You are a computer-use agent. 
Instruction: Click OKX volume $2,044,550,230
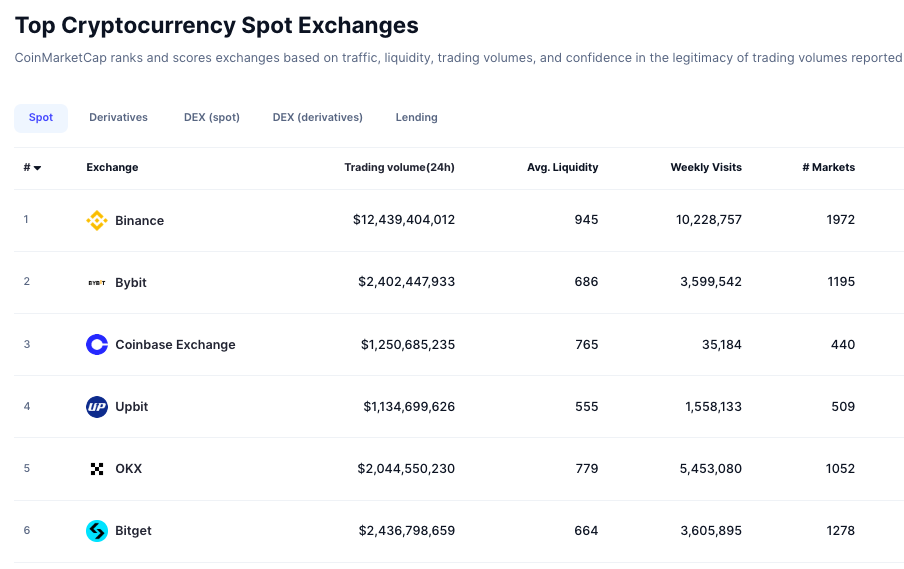(406, 469)
